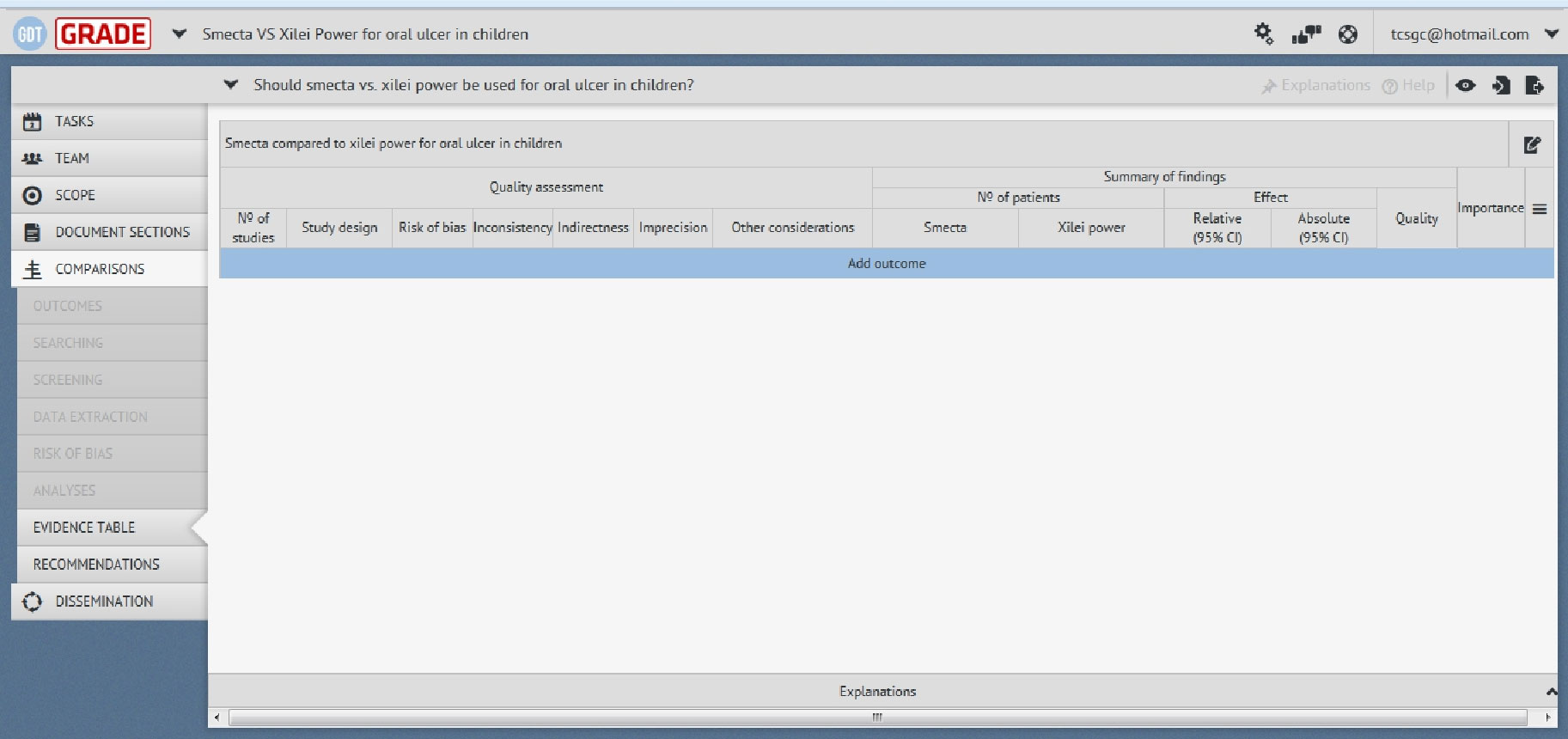Image resolution: width=1568 pixels, height=739 pixels.
Task: Click the 'No of studies' column header
Action: (x=253, y=228)
